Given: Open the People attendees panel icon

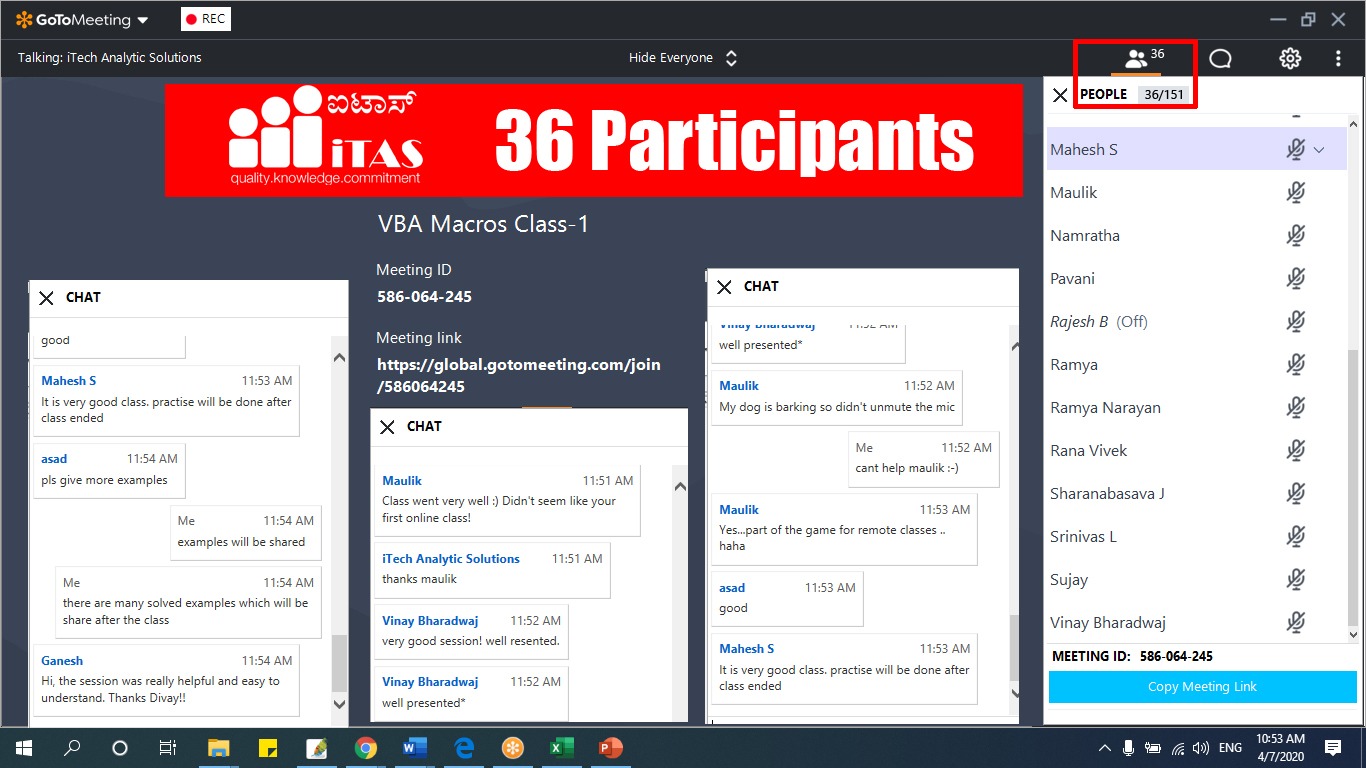Looking at the screenshot, I should tap(1137, 59).
